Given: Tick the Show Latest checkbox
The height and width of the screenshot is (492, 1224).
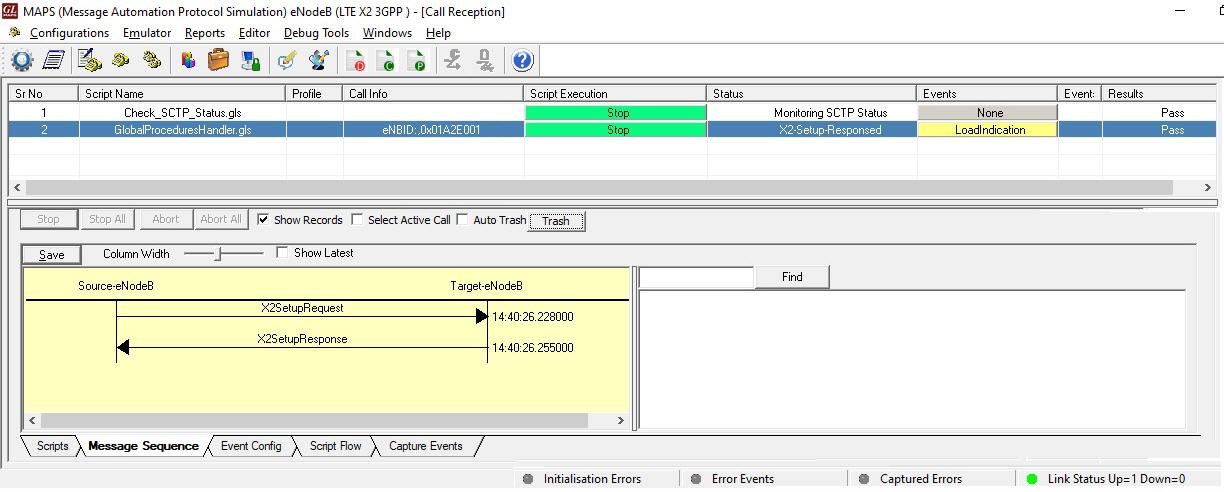Looking at the screenshot, I should coord(282,253).
